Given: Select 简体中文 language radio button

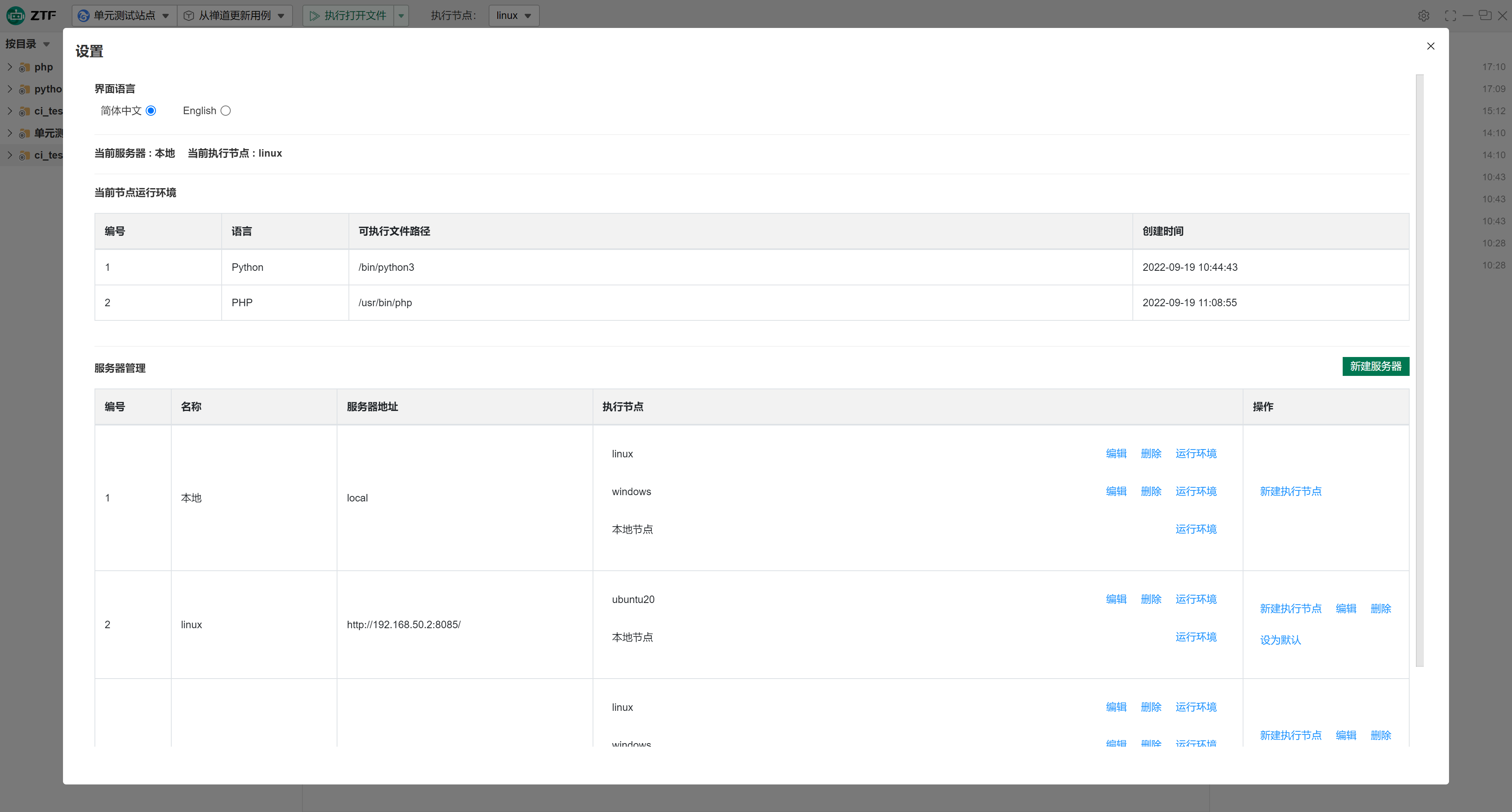Looking at the screenshot, I should [x=151, y=111].
